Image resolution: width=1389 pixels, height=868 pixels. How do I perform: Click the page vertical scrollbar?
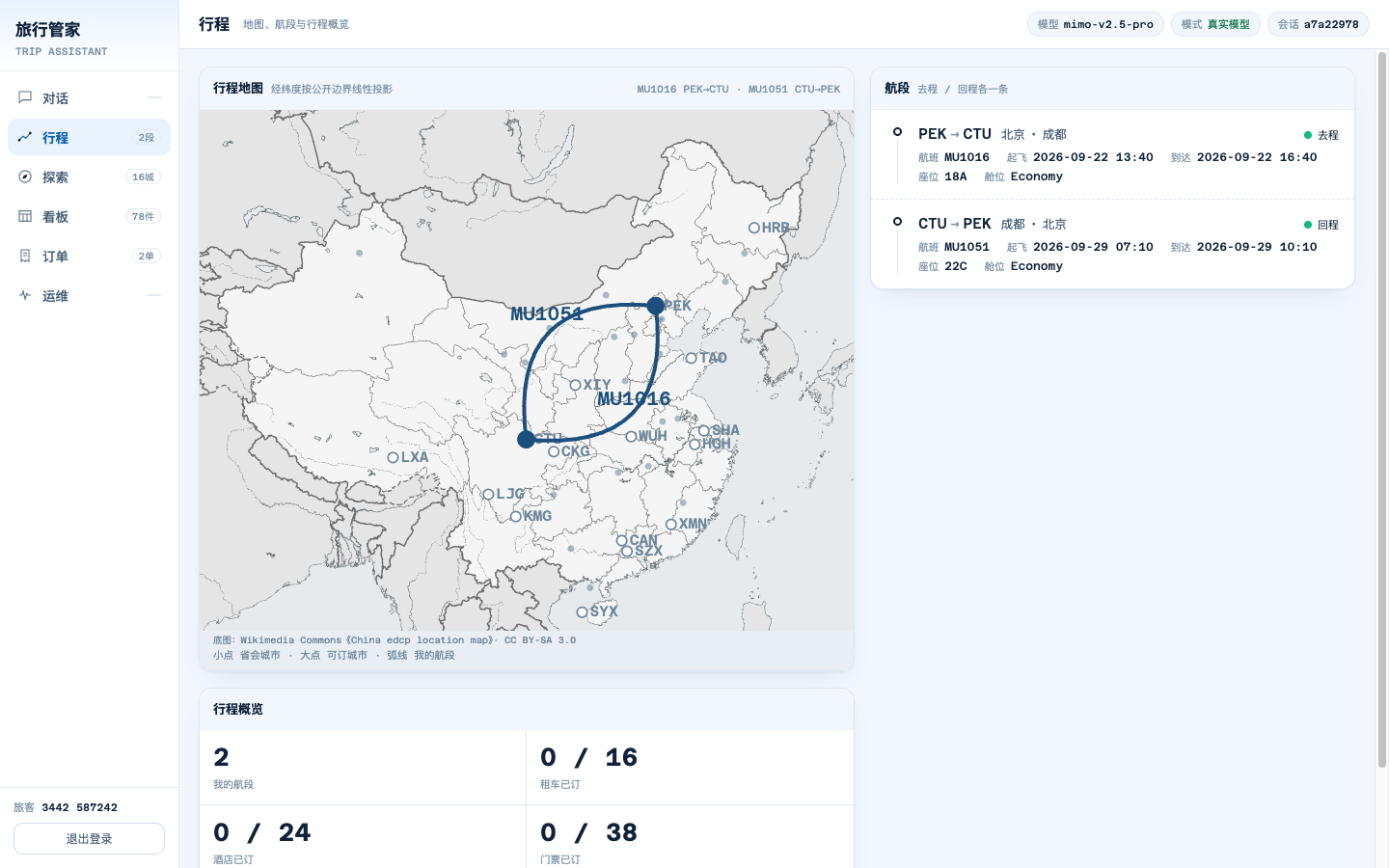[x=1382, y=410]
